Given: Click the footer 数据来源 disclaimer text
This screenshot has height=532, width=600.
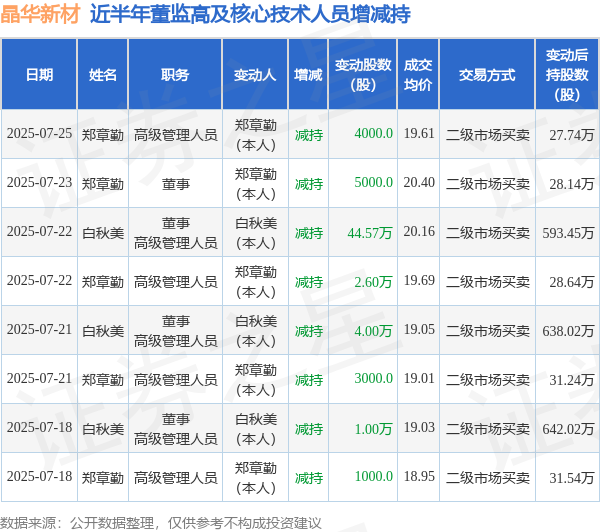Looking at the screenshot, I should [x=161, y=523].
